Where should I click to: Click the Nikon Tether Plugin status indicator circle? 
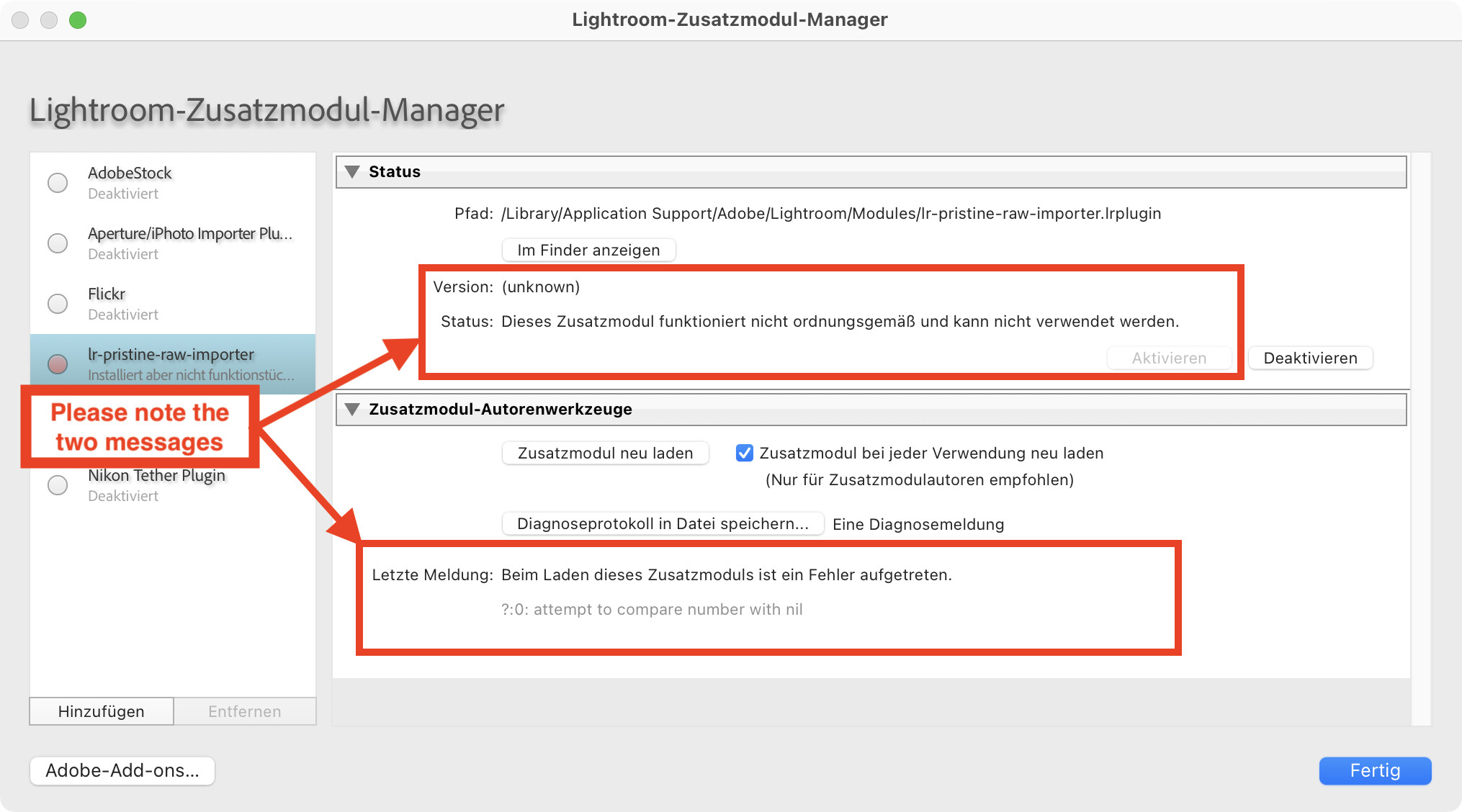point(58,485)
